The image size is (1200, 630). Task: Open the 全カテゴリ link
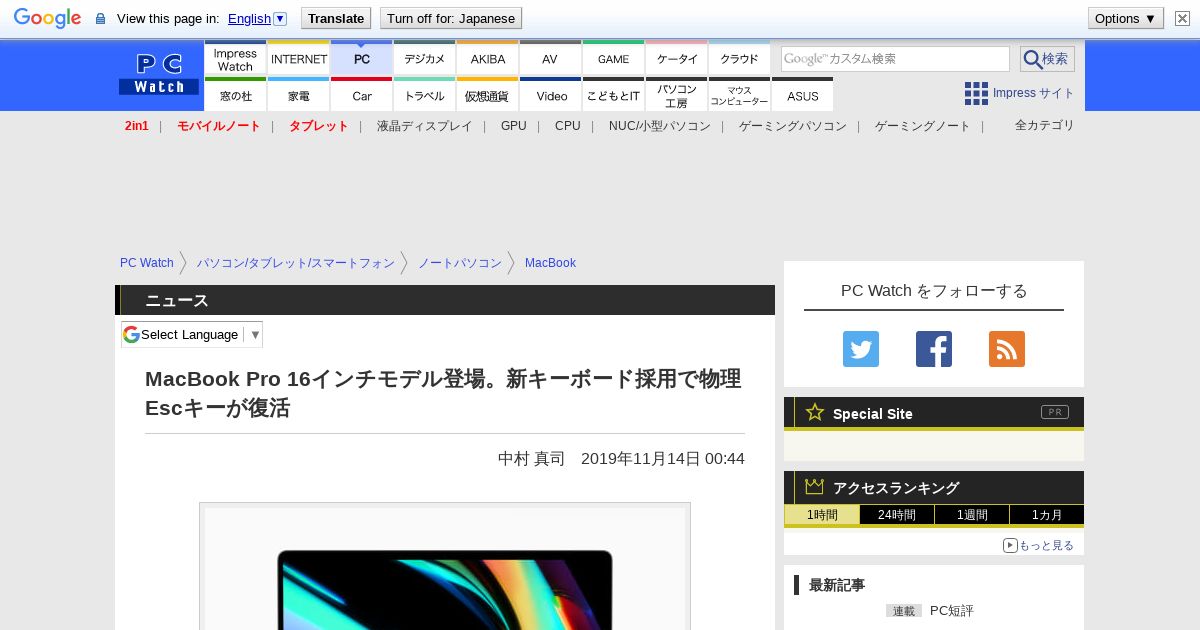[x=1045, y=125]
